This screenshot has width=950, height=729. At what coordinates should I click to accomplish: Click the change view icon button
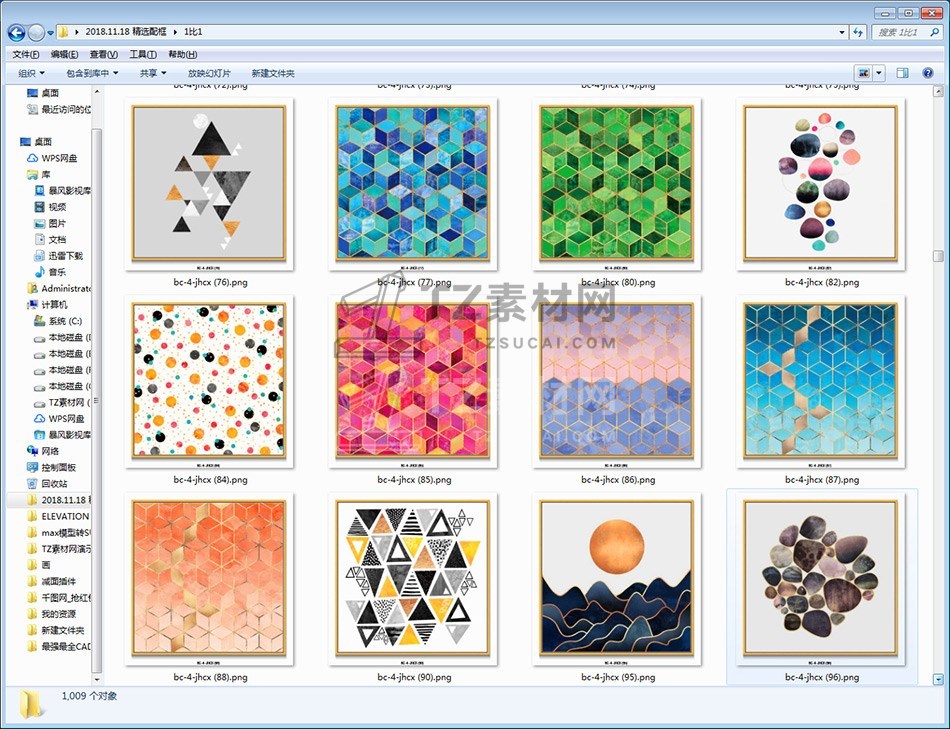click(863, 73)
